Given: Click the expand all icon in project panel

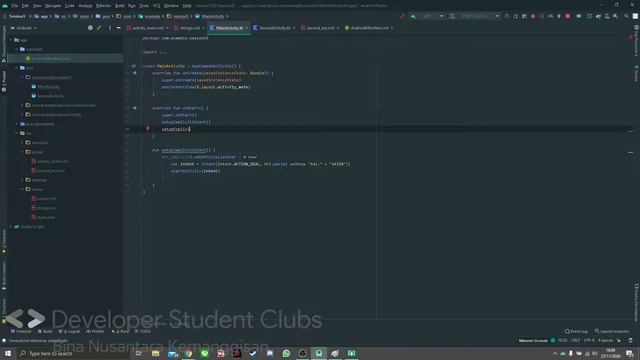Looking at the screenshot, I should click(x=99, y=28).
